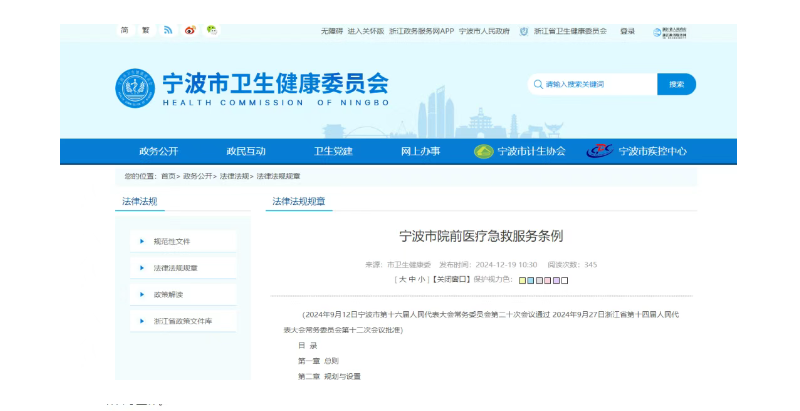The image size is (800, 411).
Task: Pick the yellow eye-protection color swatch
Action: 522,281
